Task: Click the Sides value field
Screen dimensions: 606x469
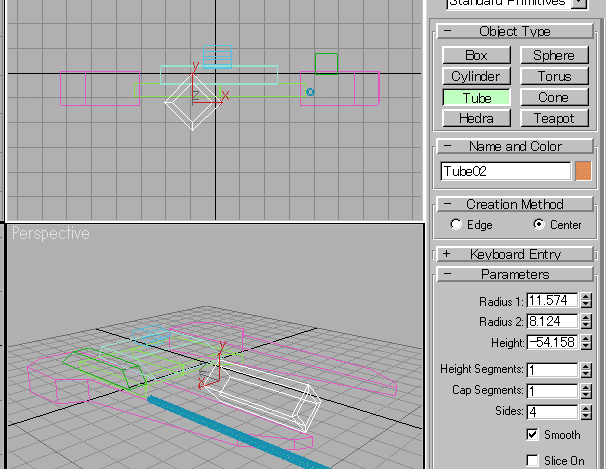Action: [x=552, y=412]
